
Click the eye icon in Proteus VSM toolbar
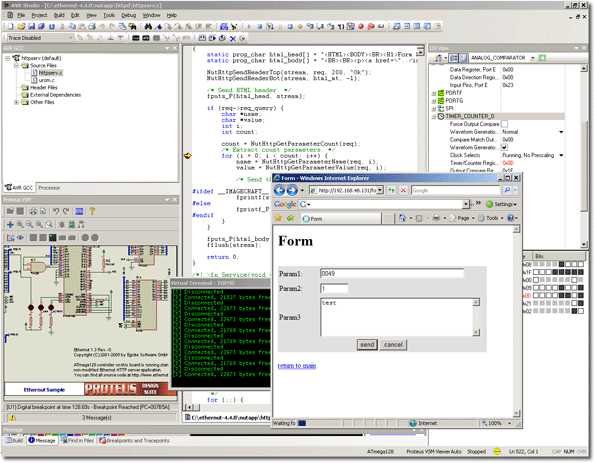(20, 238)
